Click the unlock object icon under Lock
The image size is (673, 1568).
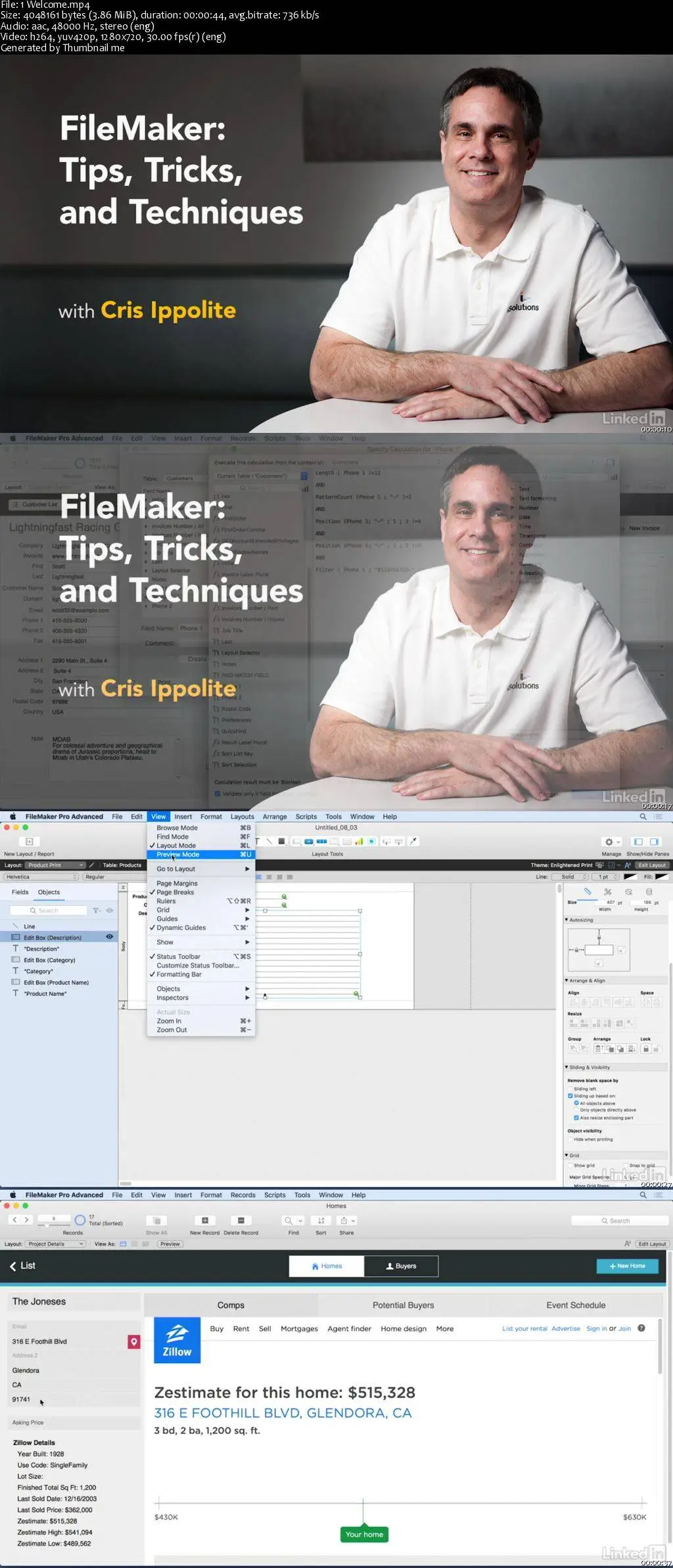tap(657, 1049)
